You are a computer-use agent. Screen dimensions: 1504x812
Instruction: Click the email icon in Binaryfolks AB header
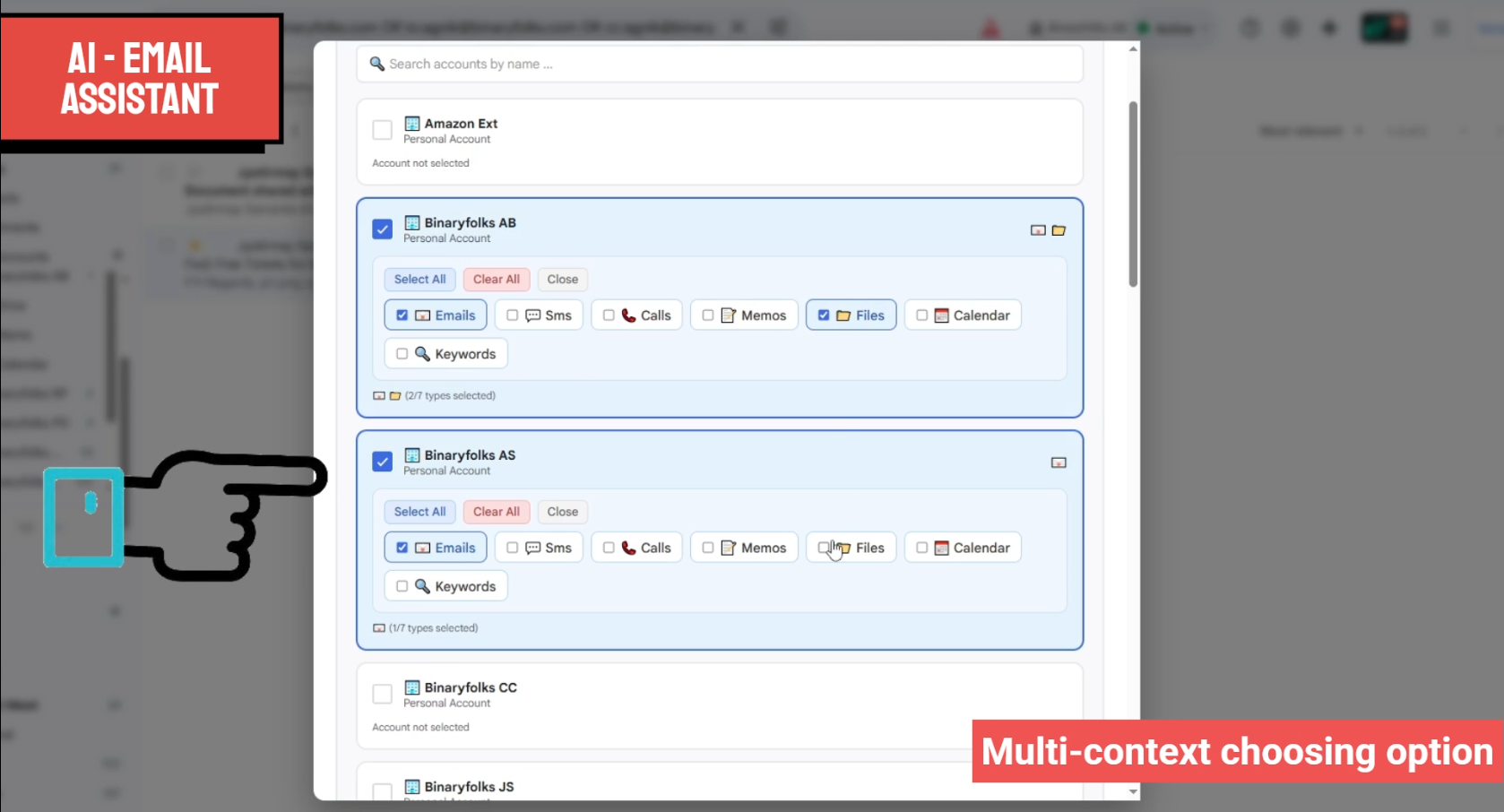[1038, 230]
